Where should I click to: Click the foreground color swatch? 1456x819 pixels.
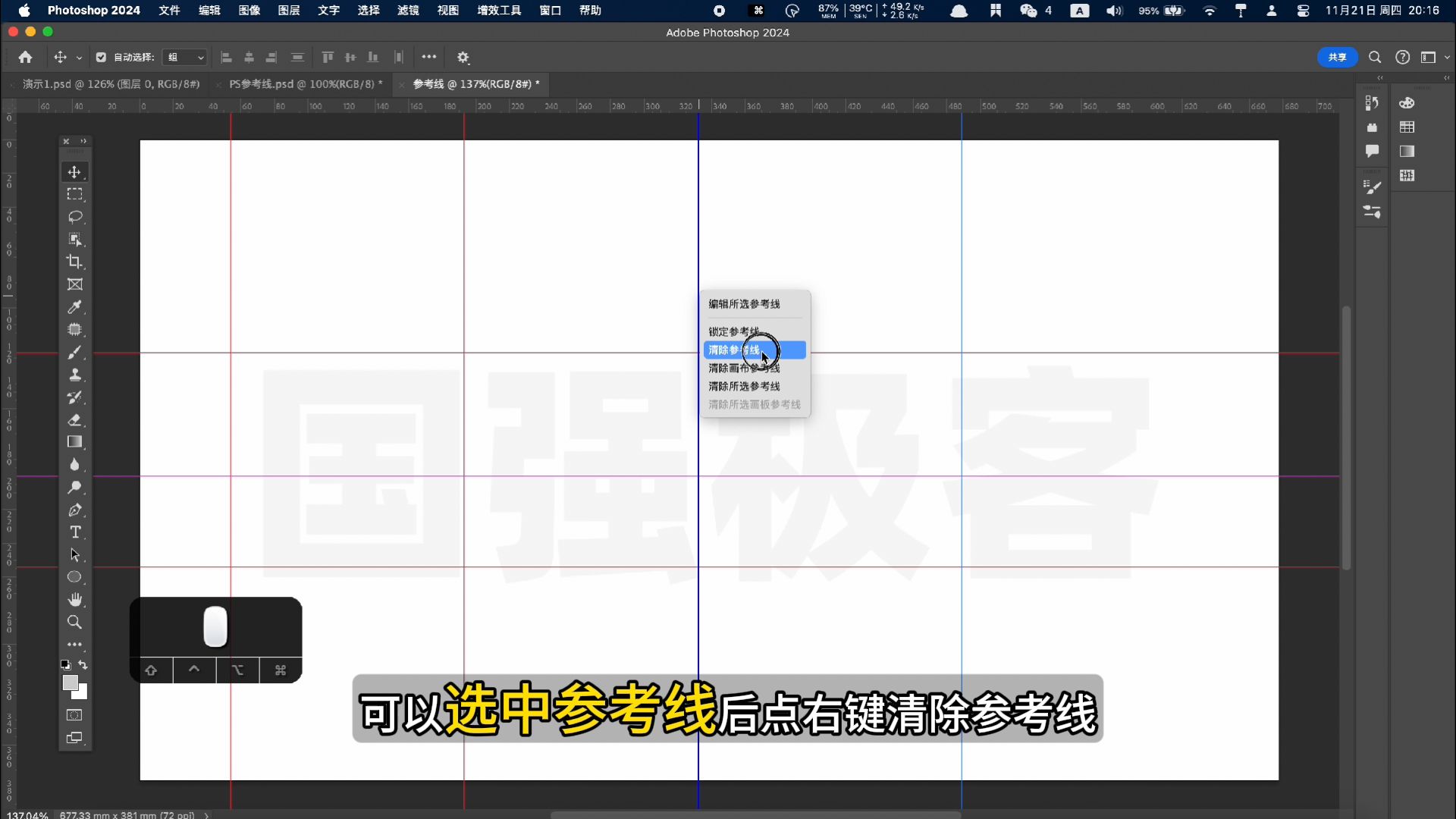[70, 682]
